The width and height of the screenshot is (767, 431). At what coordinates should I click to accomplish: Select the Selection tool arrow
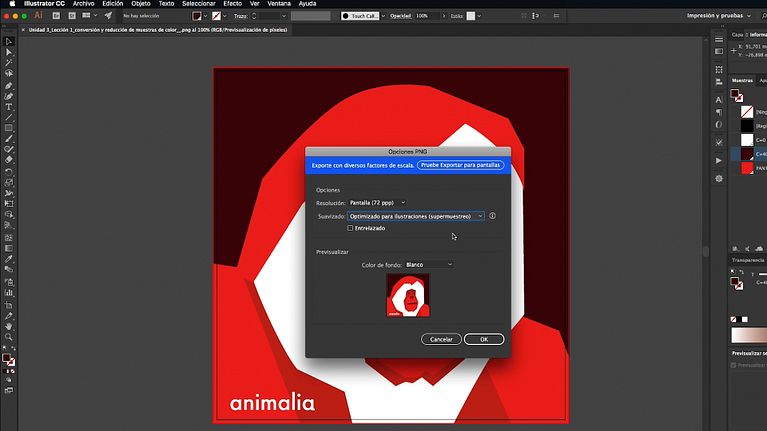point(8,42)
